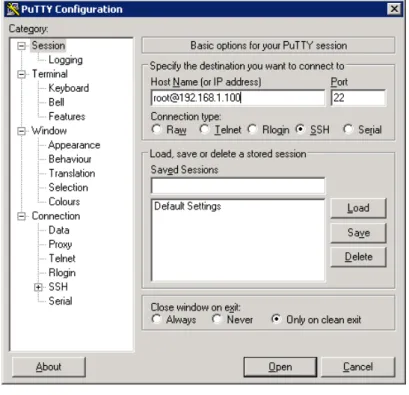
Task: Open the Logging category
Action: click(65, 60)
